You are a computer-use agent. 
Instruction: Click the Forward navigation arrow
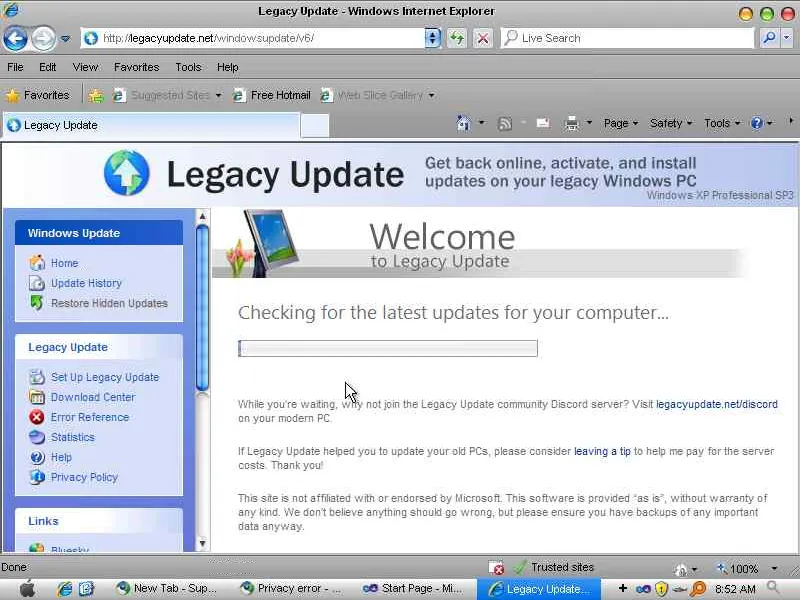pos(44,38)
